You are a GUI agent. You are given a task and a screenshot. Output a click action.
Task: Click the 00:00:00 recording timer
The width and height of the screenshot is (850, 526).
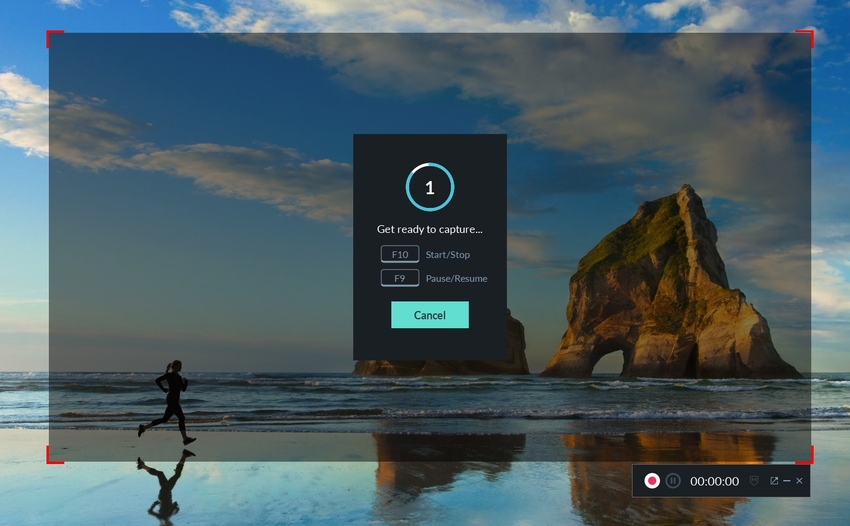[x=714, y=481]
